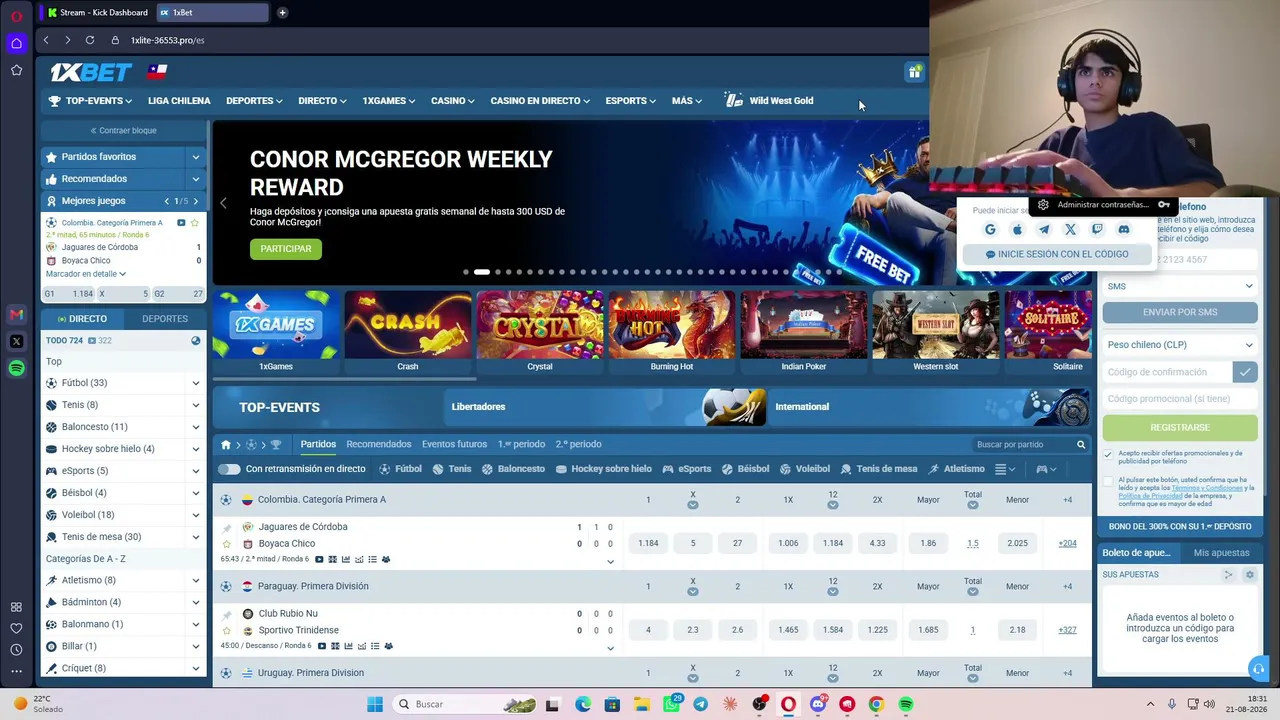Click the REGISTRARSE button

click(x=1180, y=427)
